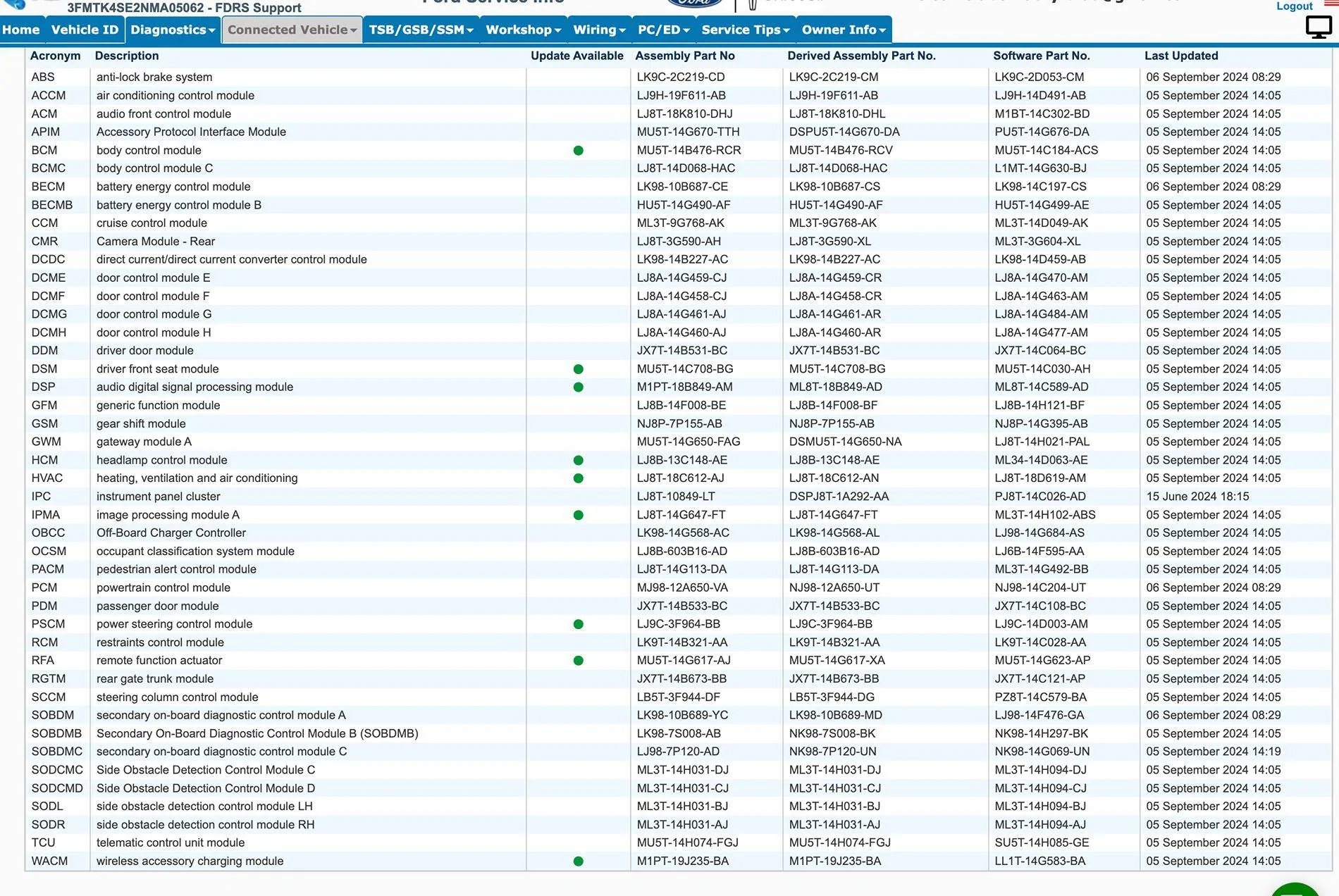
Task: Select 'generic function module' description
Action: click(159, 405)
